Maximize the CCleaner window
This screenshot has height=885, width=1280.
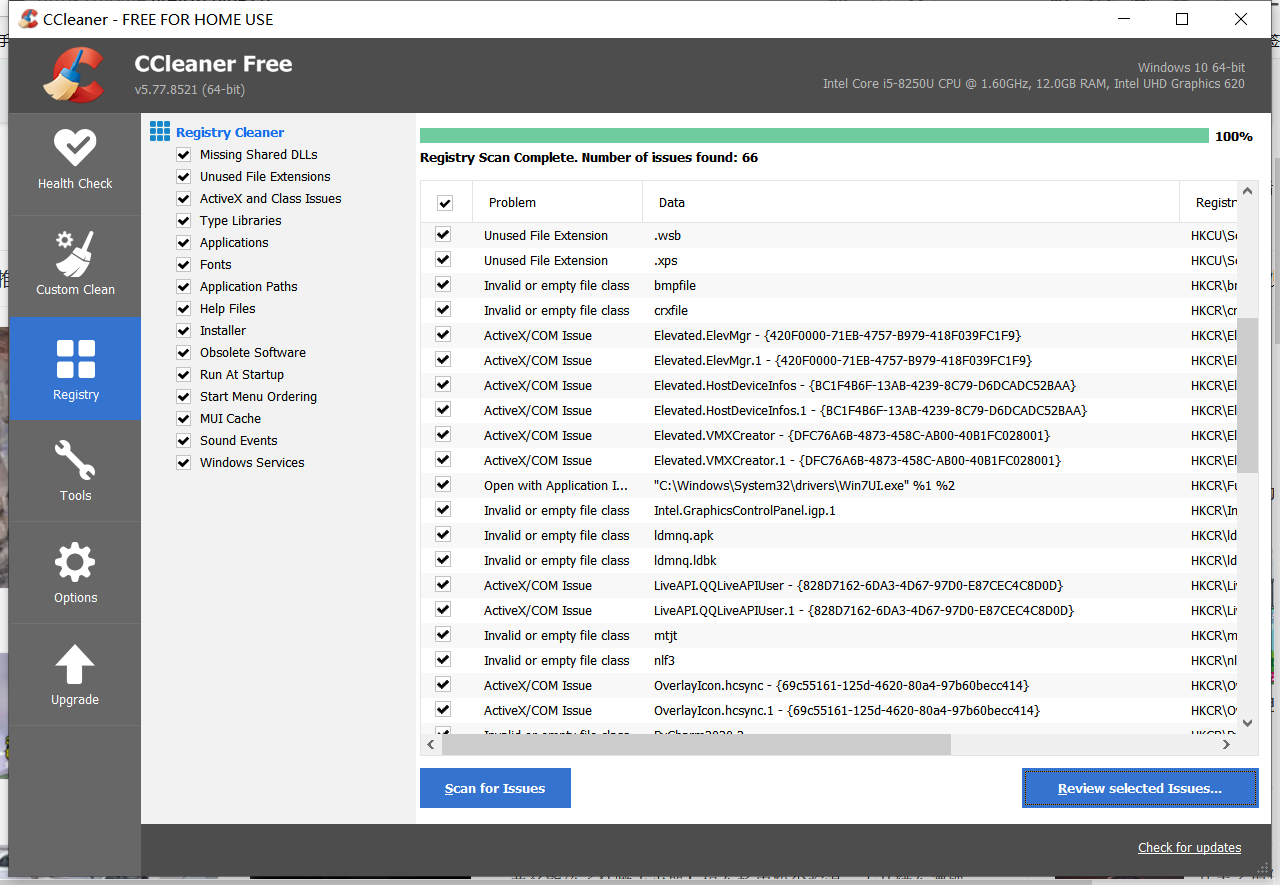click(1182, 19)
